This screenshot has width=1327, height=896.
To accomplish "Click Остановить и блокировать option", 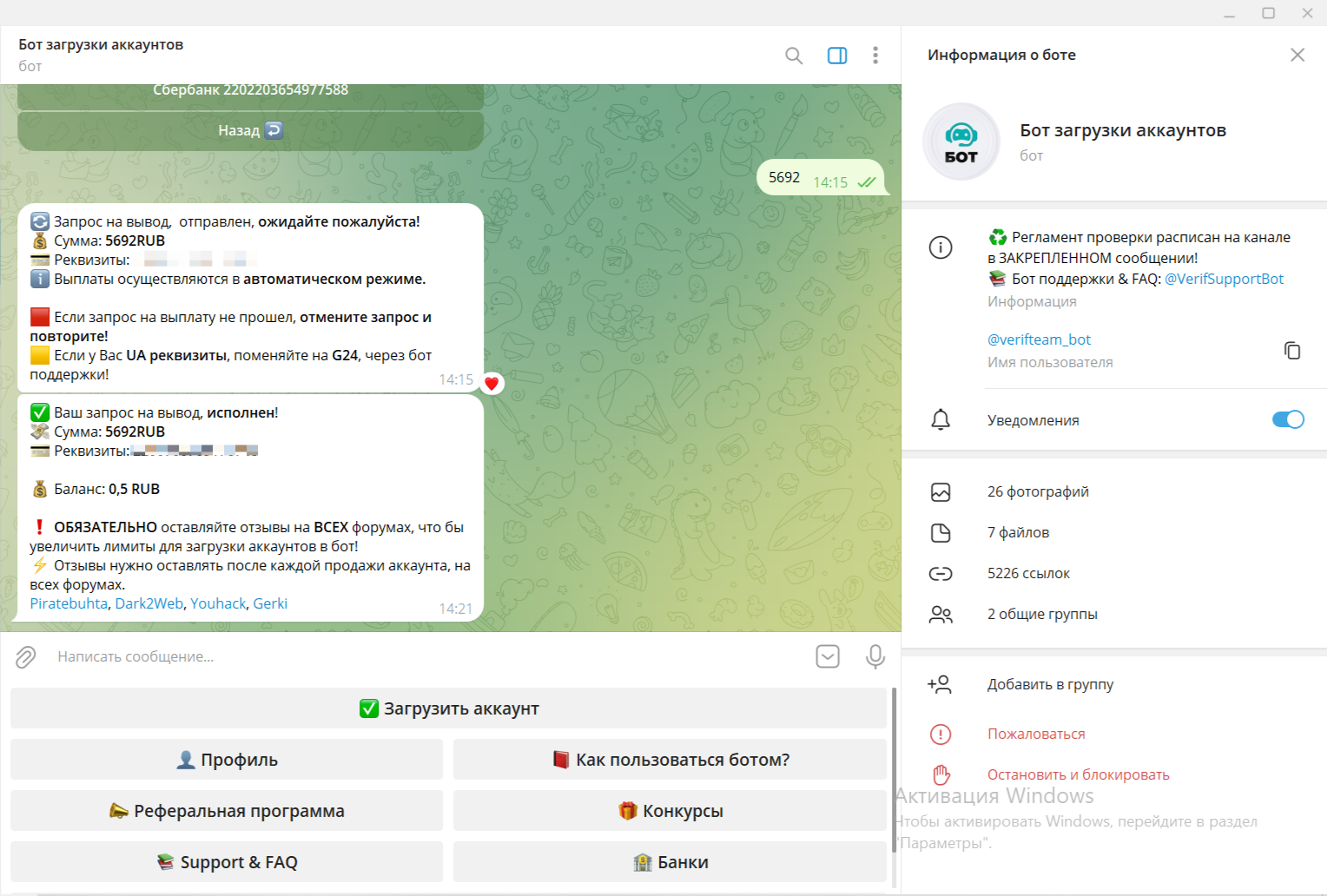I will pyautogui.click(x=1078, y=774).
